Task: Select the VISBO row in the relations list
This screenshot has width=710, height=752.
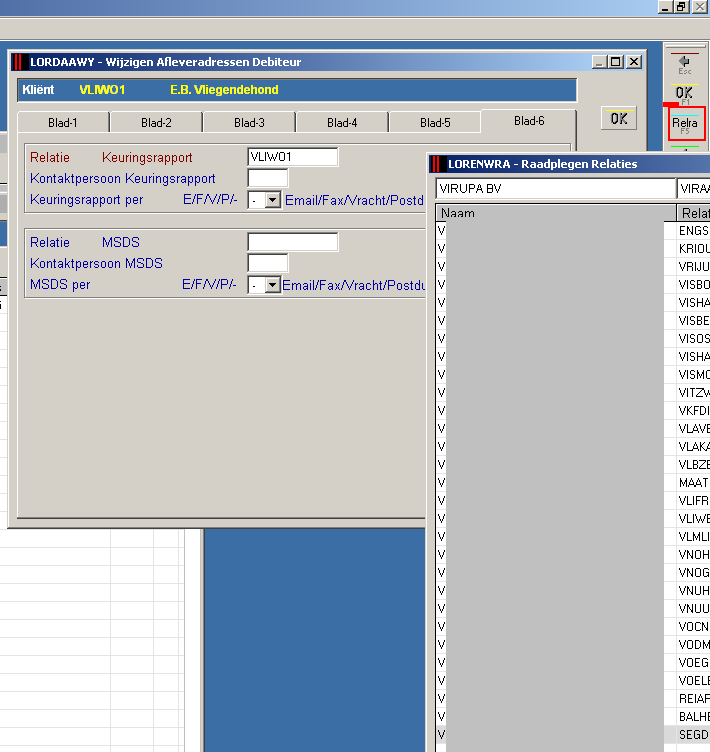Action: click(573, 284)
